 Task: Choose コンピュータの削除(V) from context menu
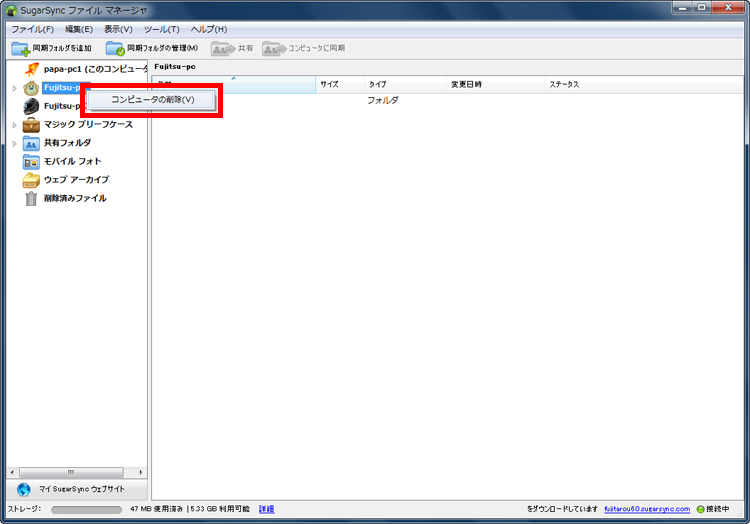[151, 100]
